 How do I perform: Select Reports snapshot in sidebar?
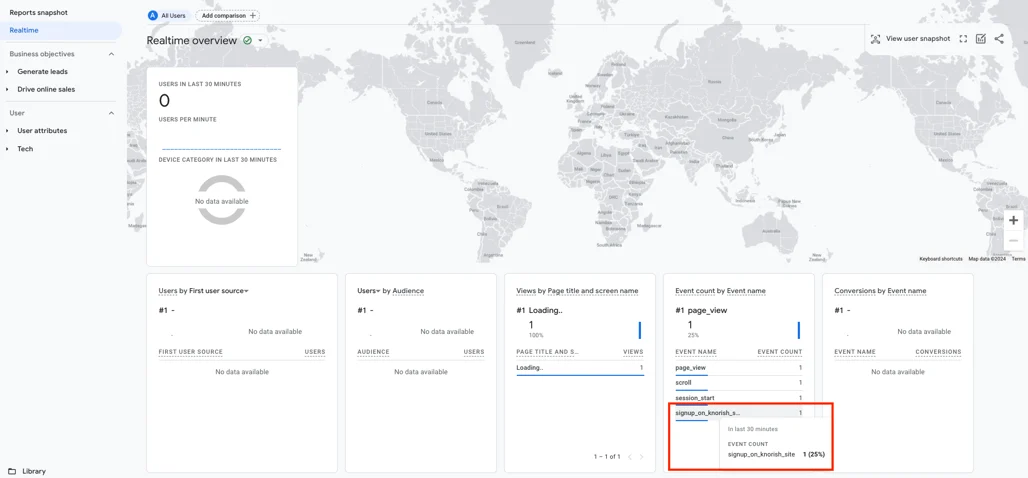39,13
